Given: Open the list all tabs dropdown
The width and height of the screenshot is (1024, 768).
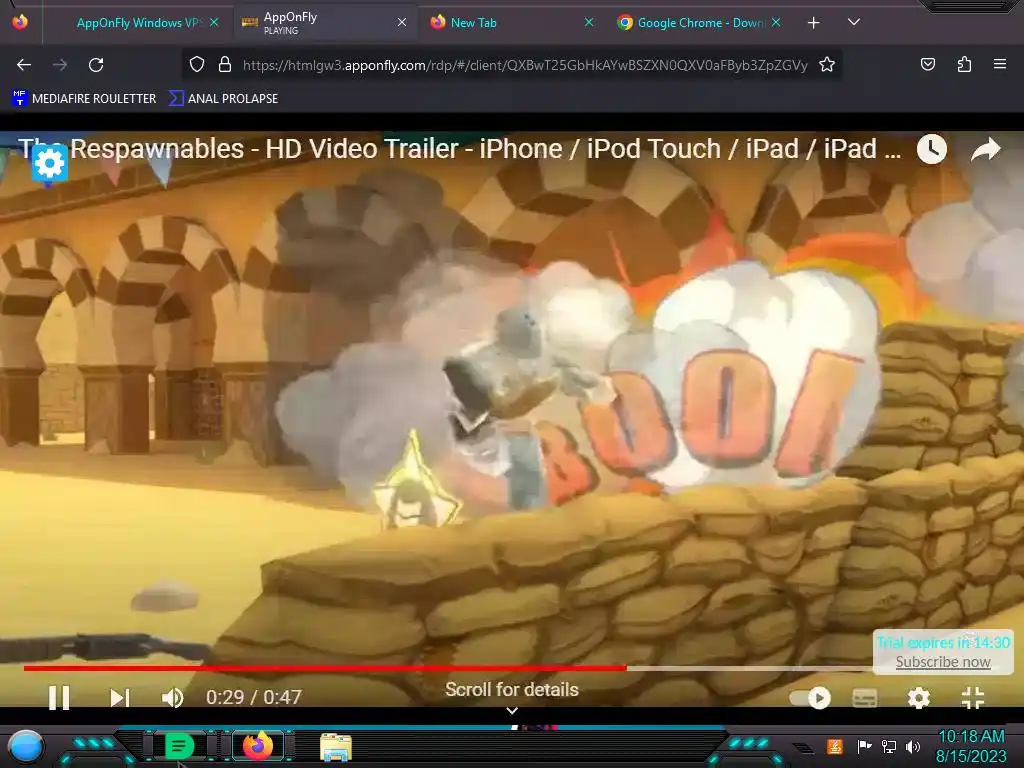Looking at the screenshot, I should (854, 22).
